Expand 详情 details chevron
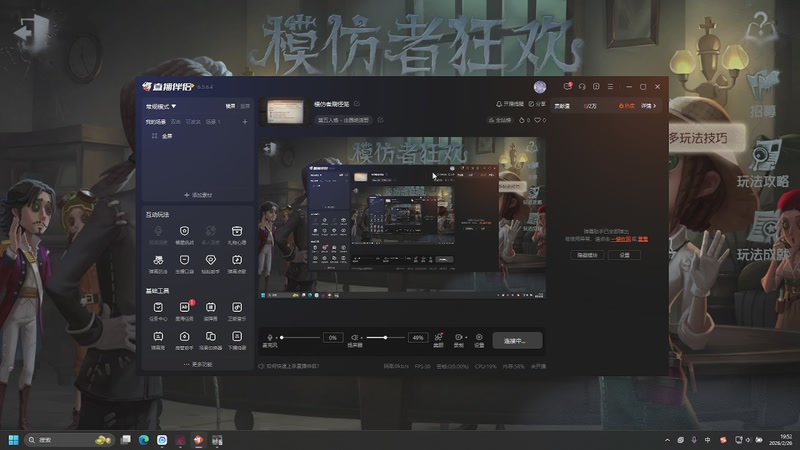This screenshot has height=450, width=800. 648,106
